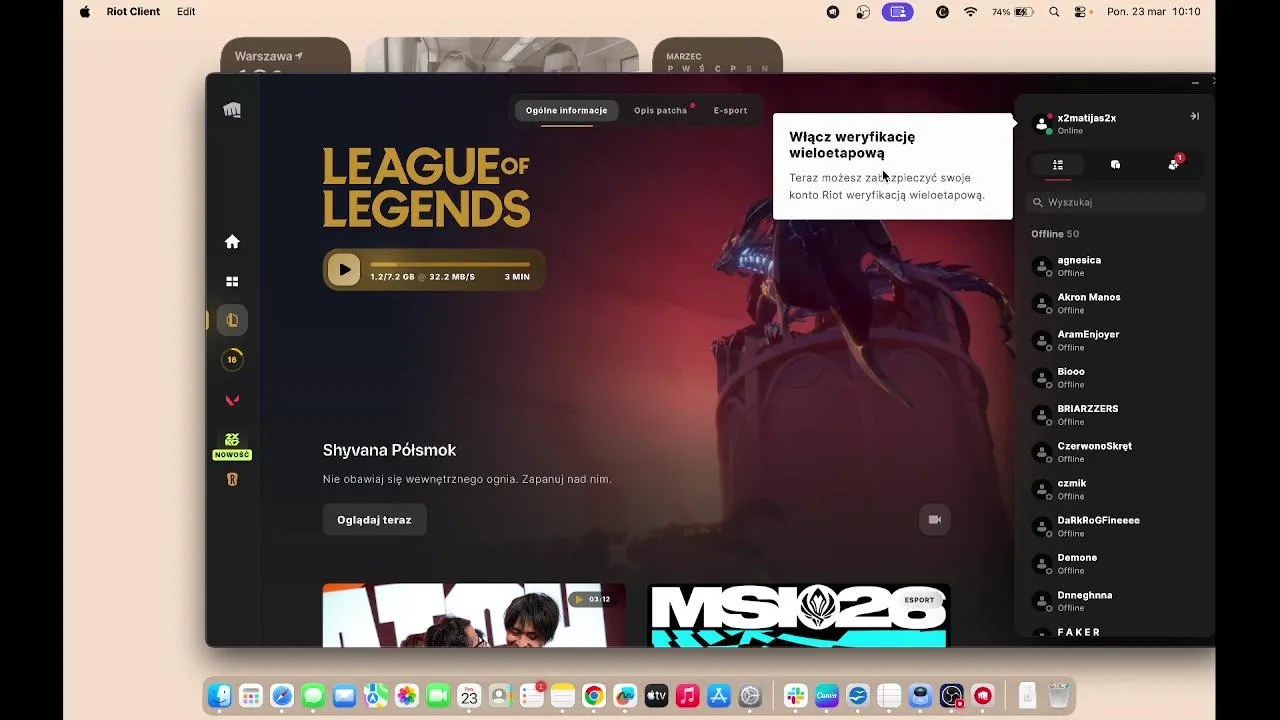Open the Apple menu
This screenshot has width=1280, height=720.
(85, 12)
